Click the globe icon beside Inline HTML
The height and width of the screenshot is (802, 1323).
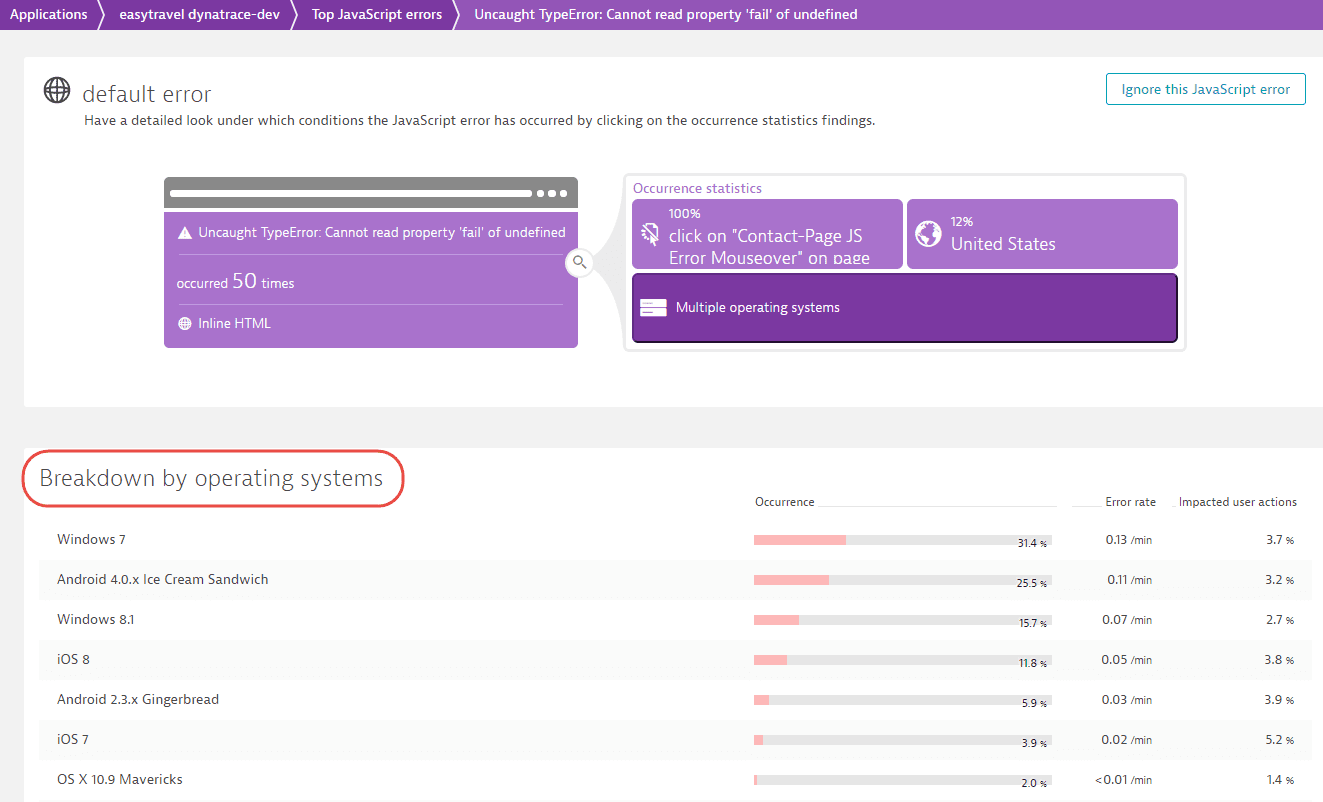184,324
